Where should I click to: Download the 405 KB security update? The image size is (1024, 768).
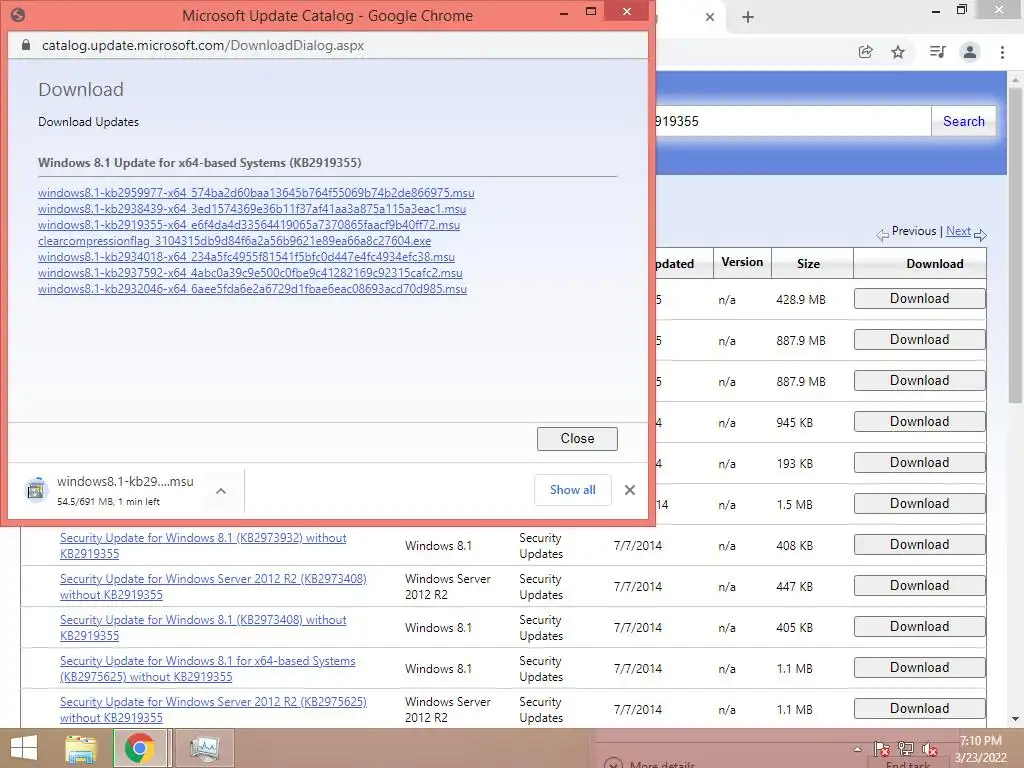(920, 627)
